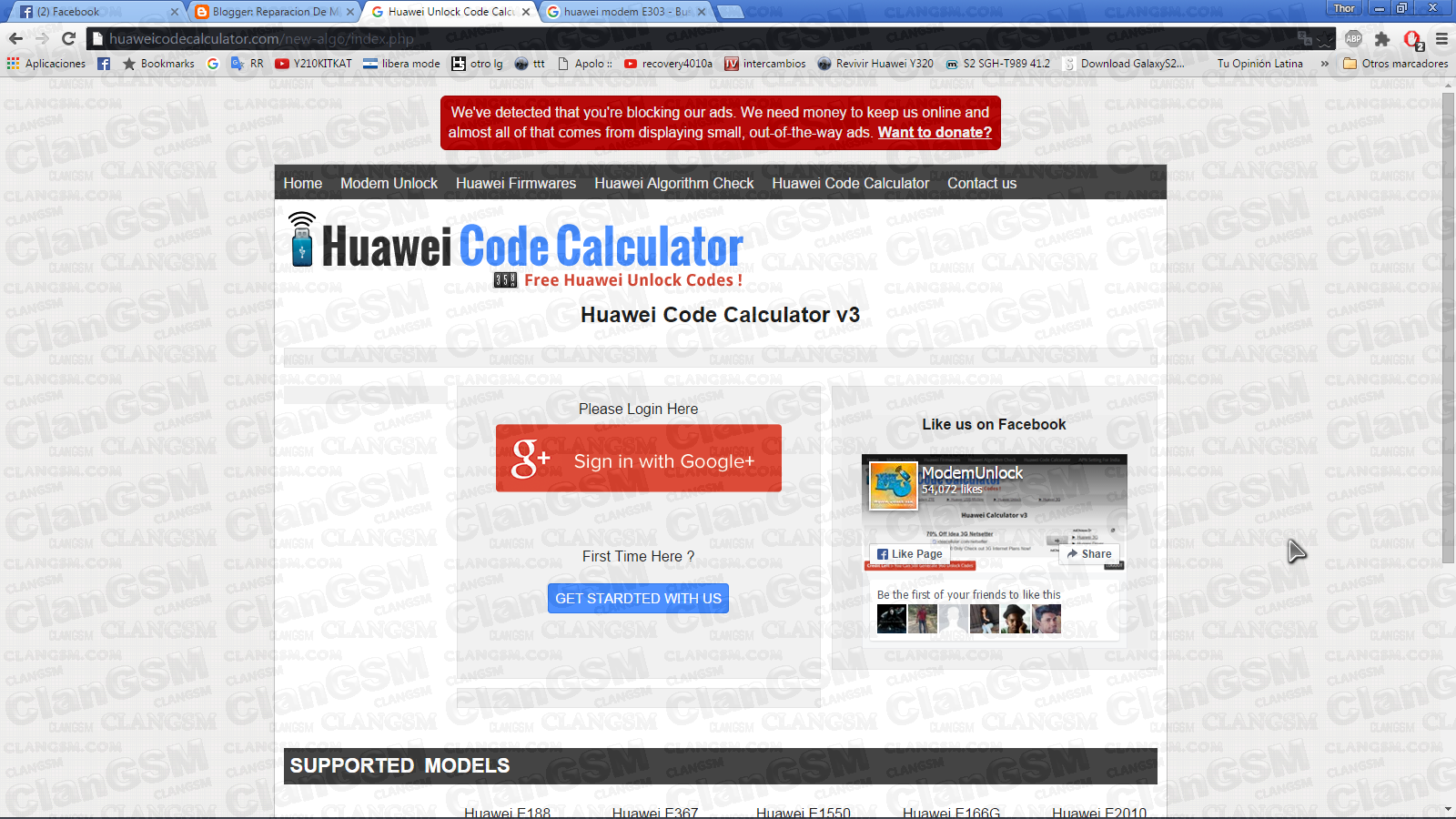
Task: Open the RR bookmark
Action: tap(248, 64)
